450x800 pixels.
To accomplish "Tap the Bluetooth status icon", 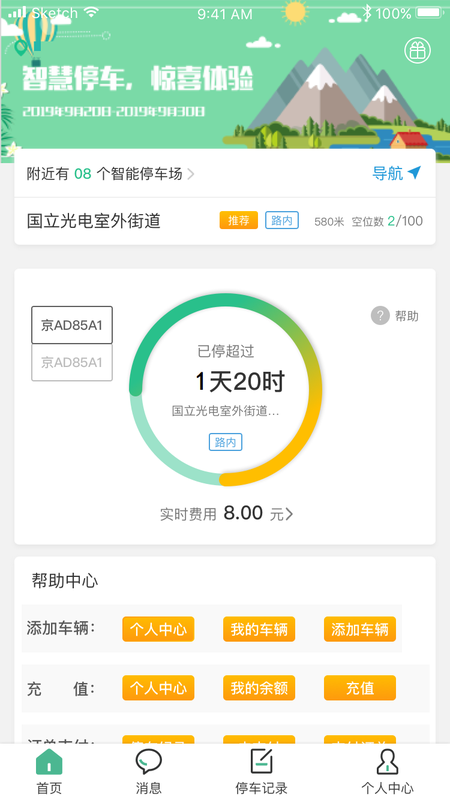I will pyautogui.click(x=367, y=13).
